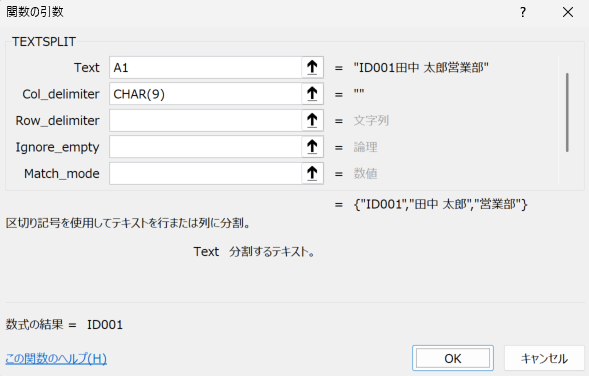Focus the Text input containing A1
This screenshot has height=376, width=589.
(205, 68)
